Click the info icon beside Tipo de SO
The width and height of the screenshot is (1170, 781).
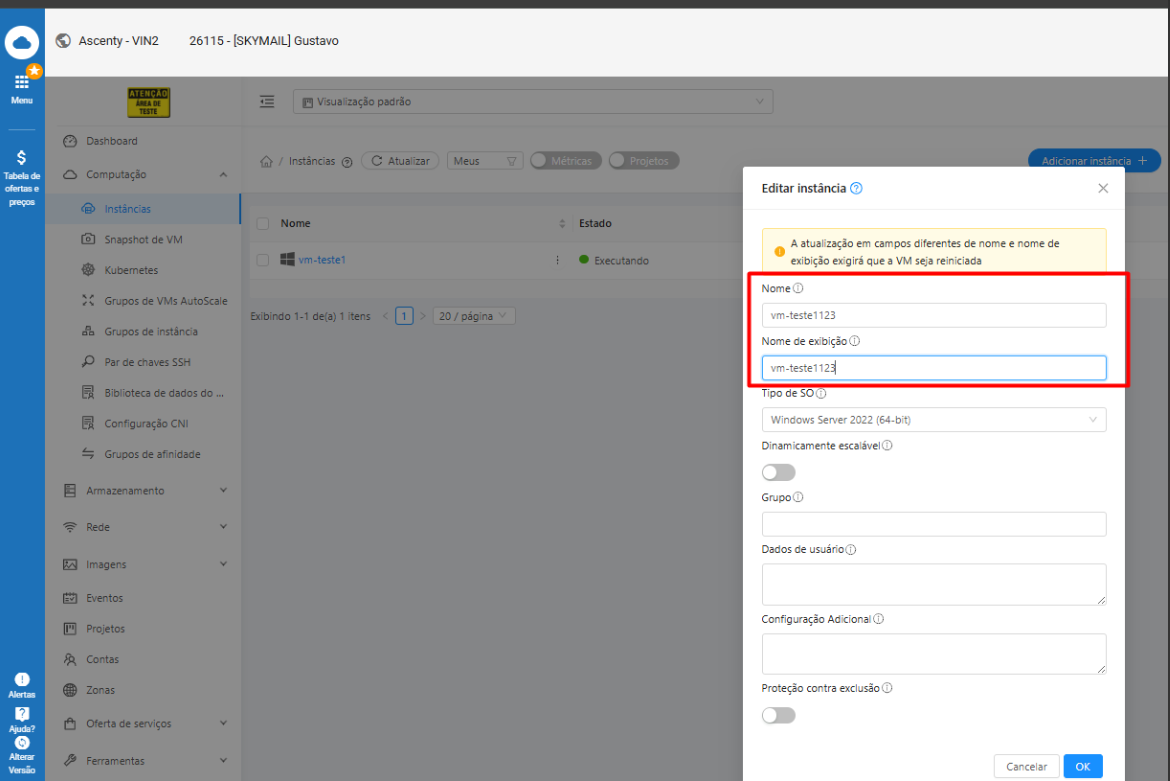[821, 393]
